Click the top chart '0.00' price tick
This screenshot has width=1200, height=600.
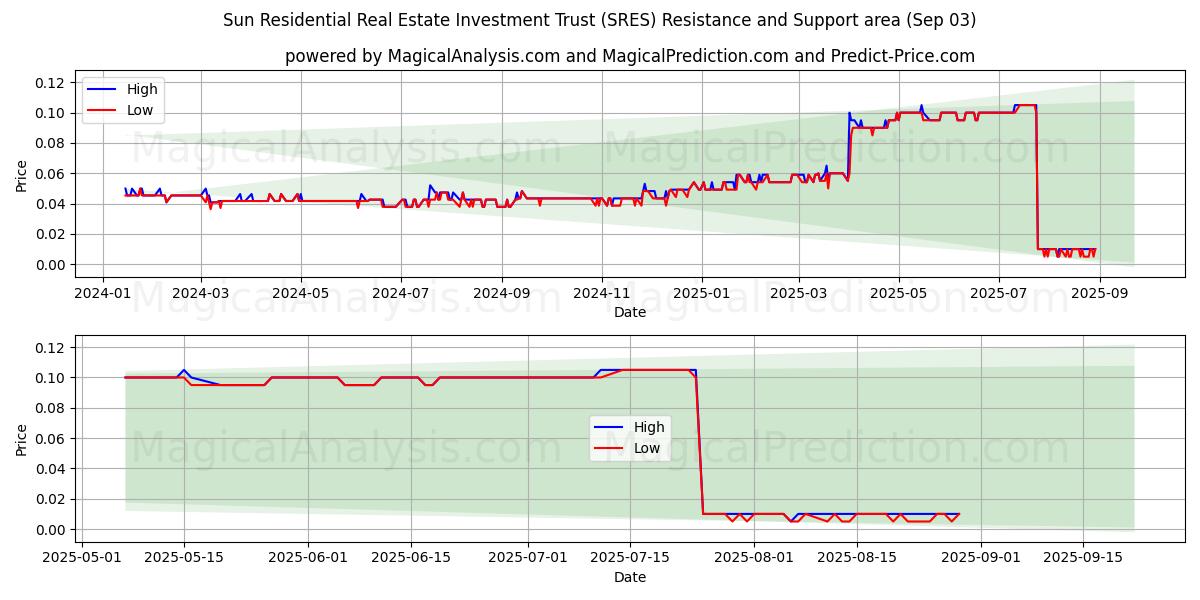click(52, 265)
